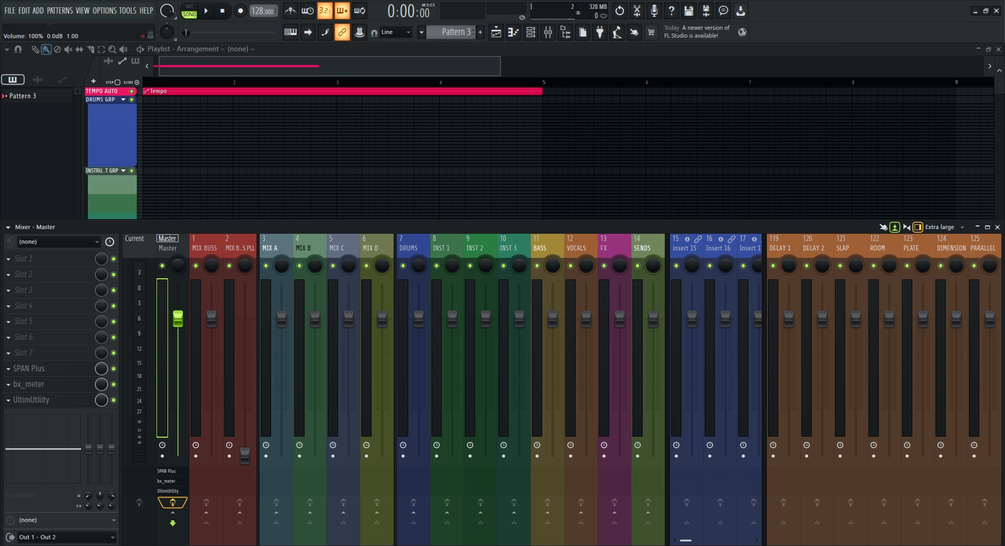
Task: Click the Undo history icon
Action: (x=619, y=11)
